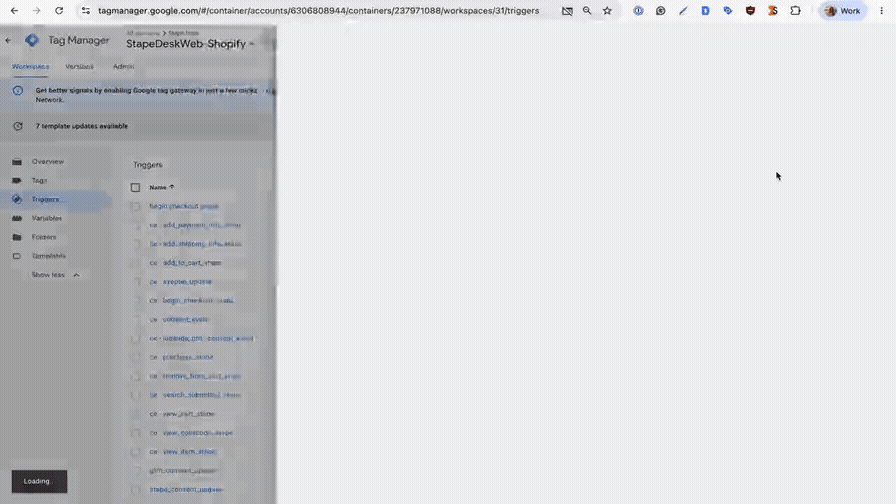Click the screen-cast blocked icon in address bar
This screenshot has height=504, width=896.
567,11
